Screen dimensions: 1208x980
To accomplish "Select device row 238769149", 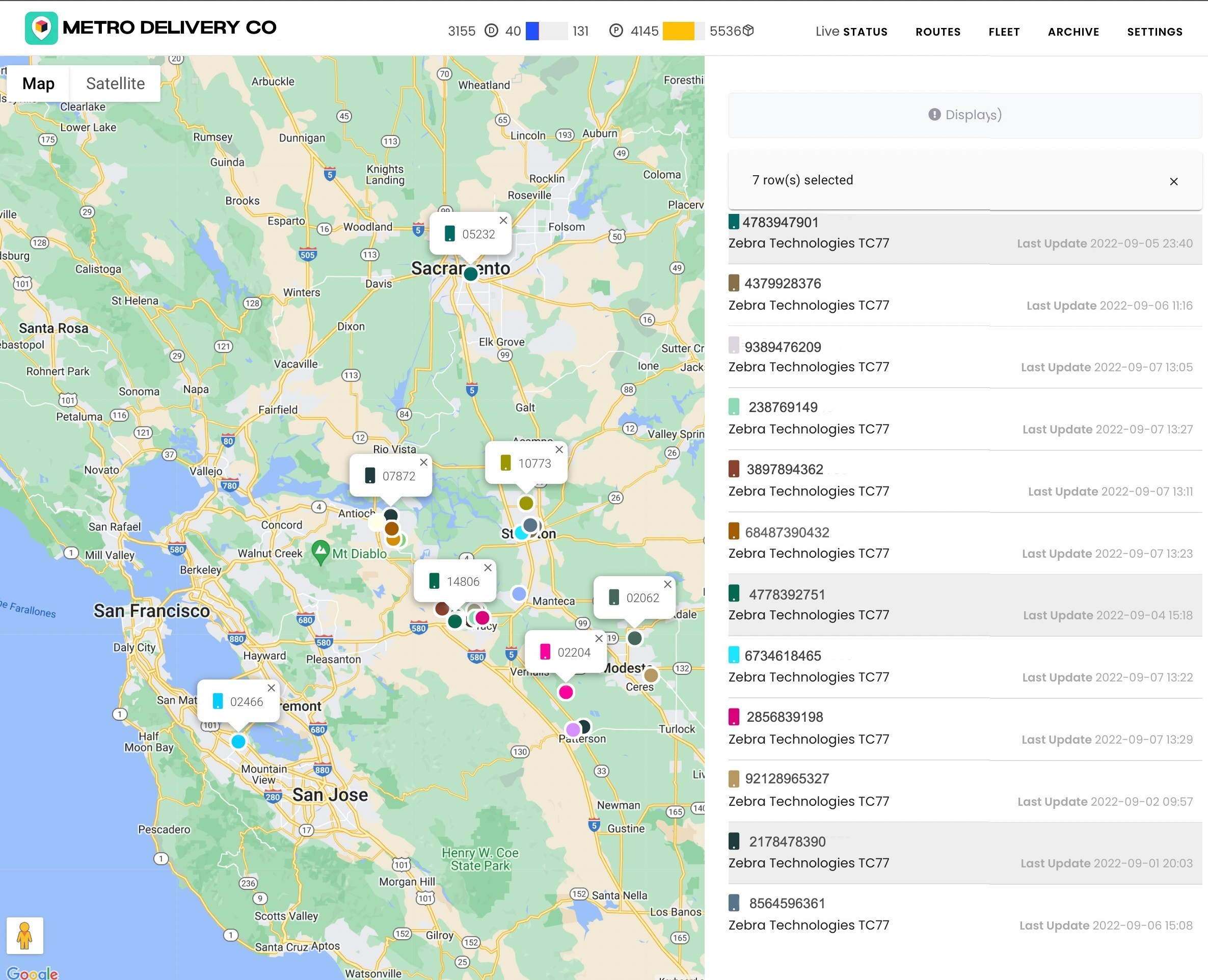I will coord(964,419).
